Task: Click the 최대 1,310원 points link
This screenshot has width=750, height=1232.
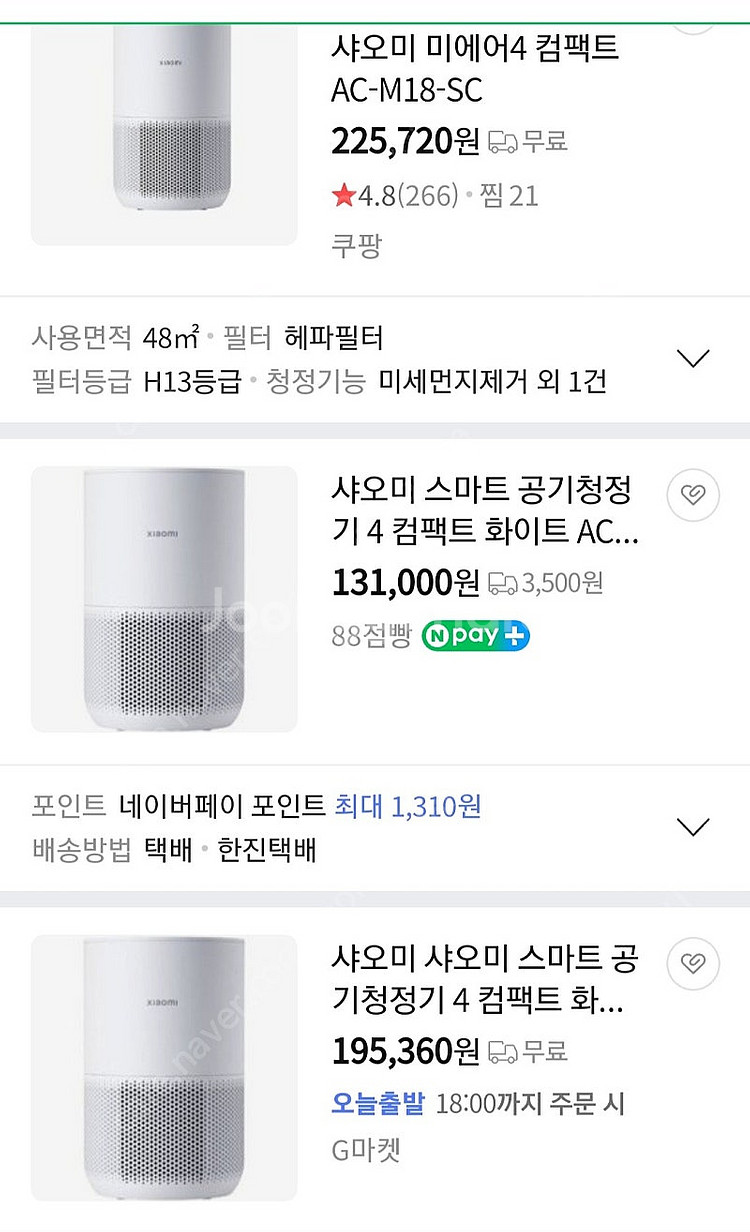Action: pyautogui.click(x=408, y=806)
